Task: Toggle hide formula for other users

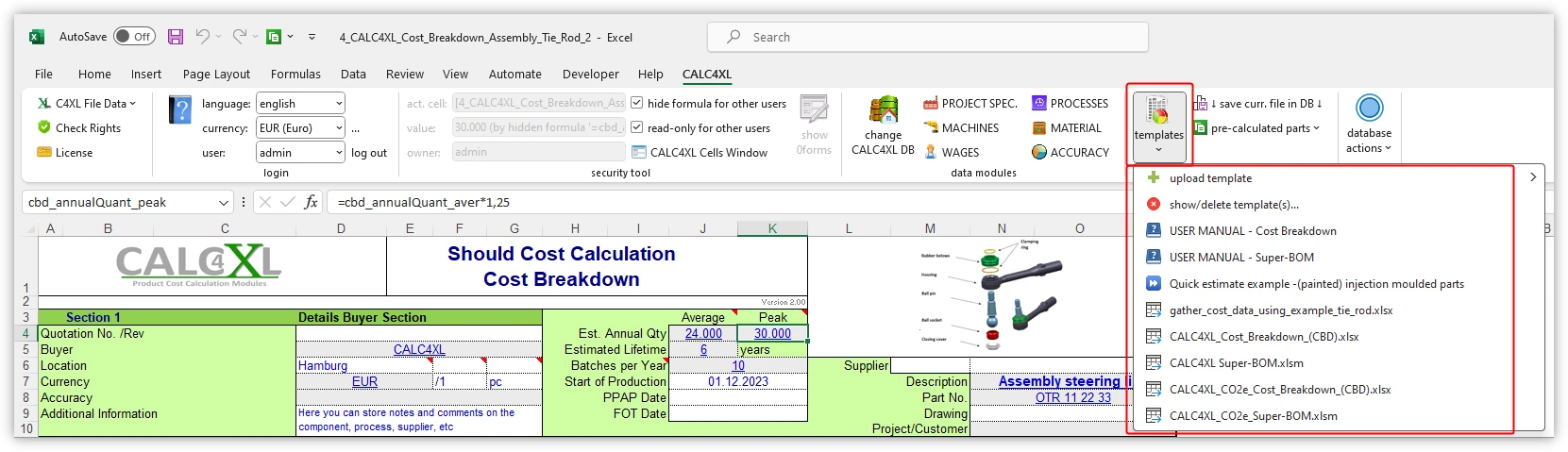Action: [636, 103]
